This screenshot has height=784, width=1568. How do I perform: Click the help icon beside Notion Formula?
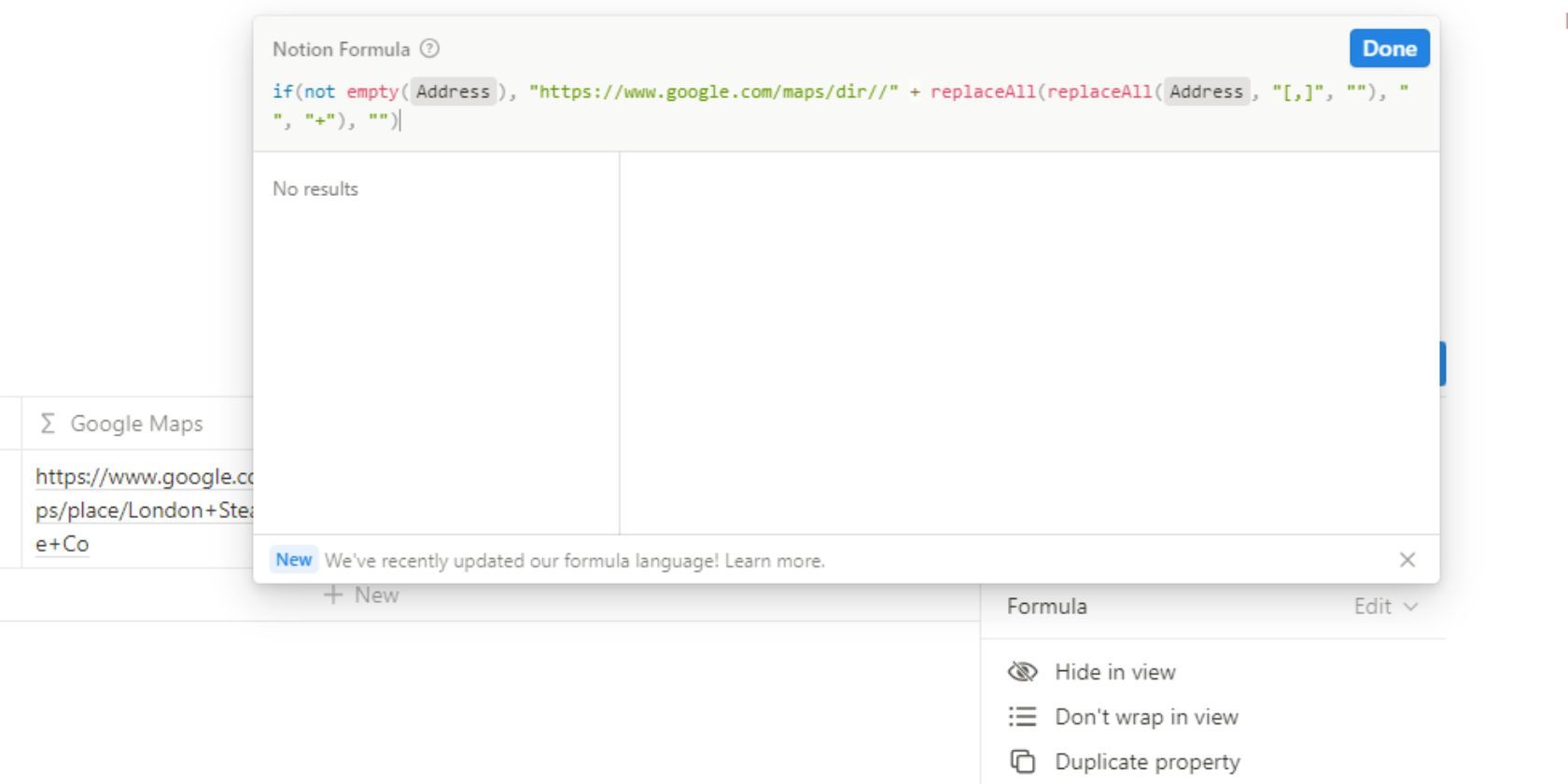[429, 49]
